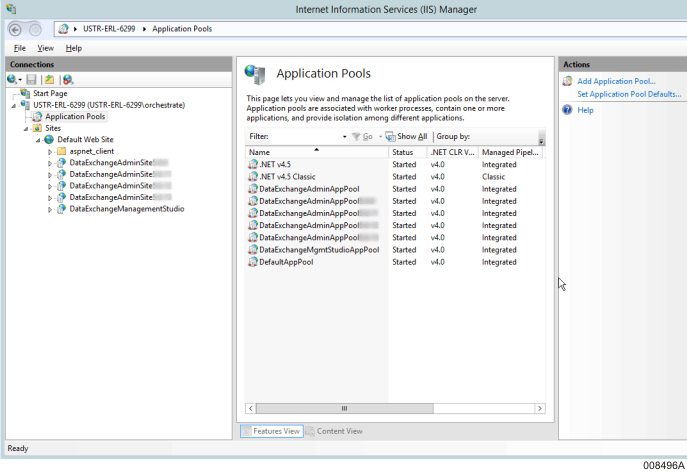687x473 pixels.
Task: Select the aspnet_client folder
Action: 92,151
